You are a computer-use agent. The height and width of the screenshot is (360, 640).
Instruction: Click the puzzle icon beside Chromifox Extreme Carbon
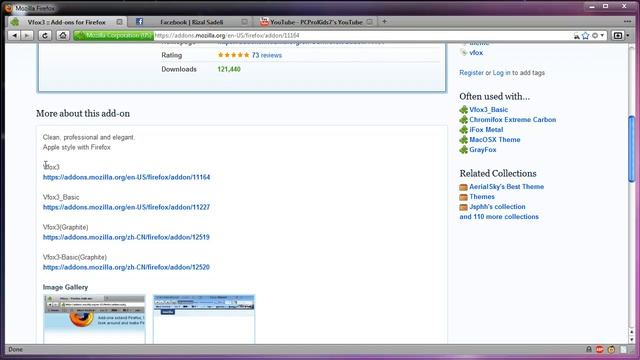click(x=463, y=120)
